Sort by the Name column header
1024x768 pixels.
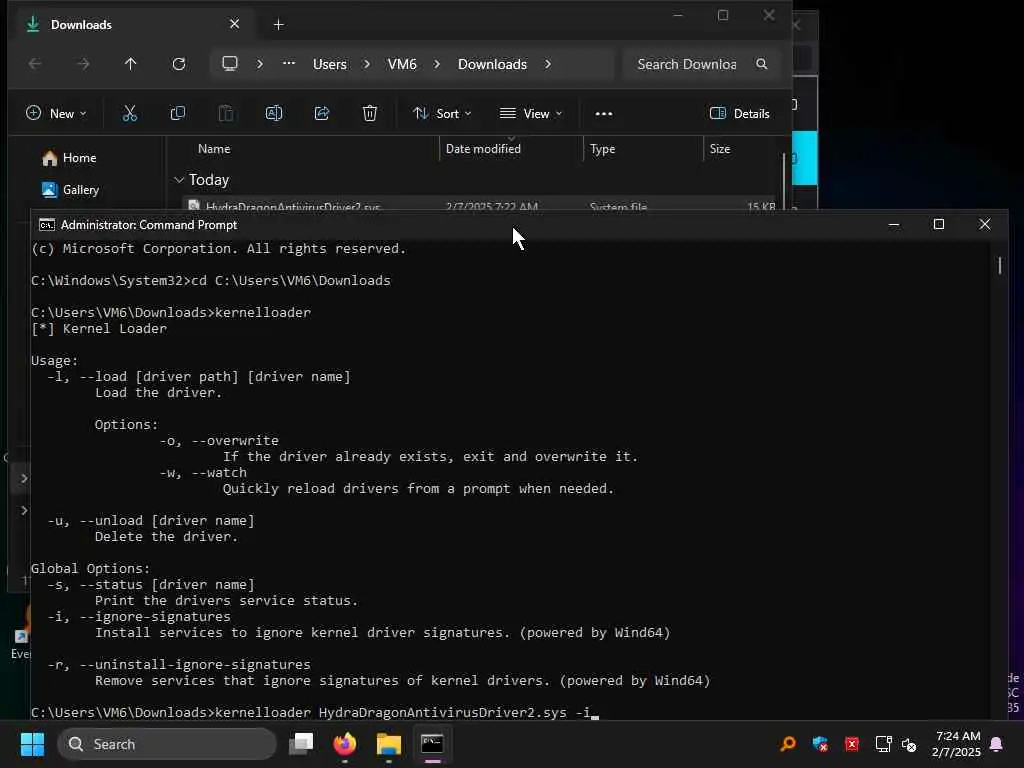[214, 149]
